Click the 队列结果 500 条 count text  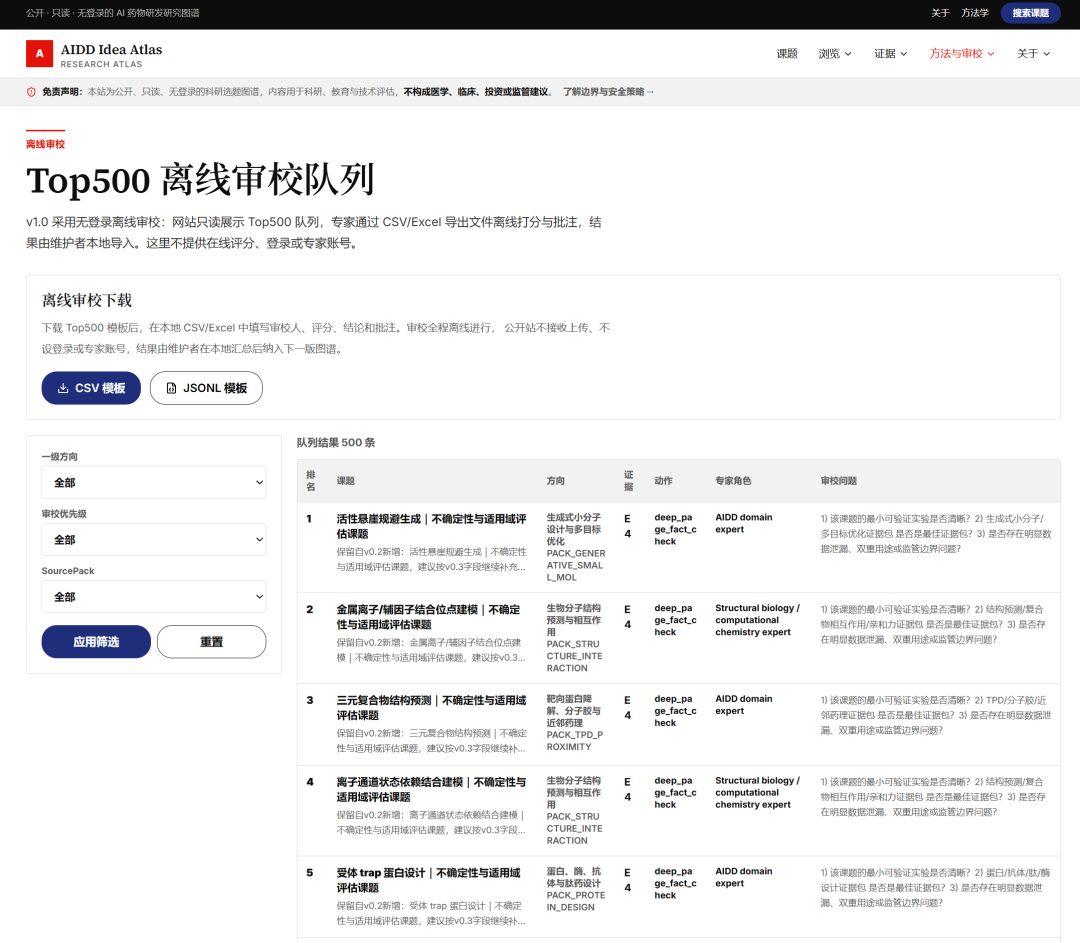pos(335,443)
